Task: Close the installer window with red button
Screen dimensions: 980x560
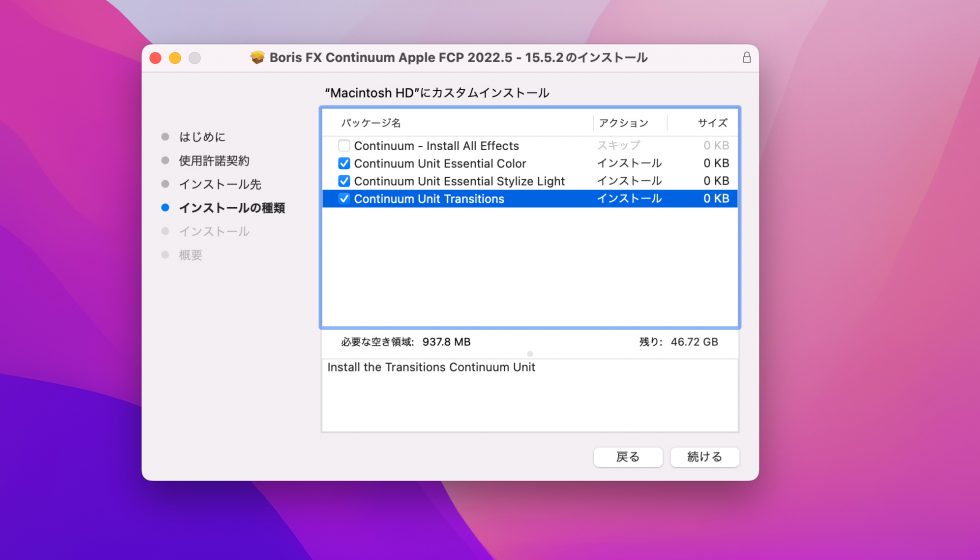Action: (156, 58)
